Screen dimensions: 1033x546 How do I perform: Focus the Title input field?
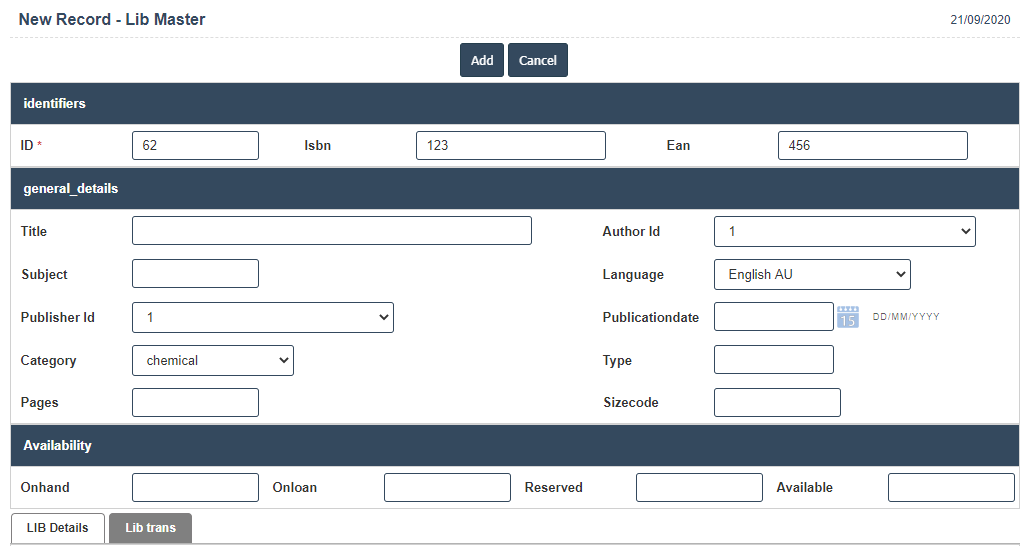331,231
